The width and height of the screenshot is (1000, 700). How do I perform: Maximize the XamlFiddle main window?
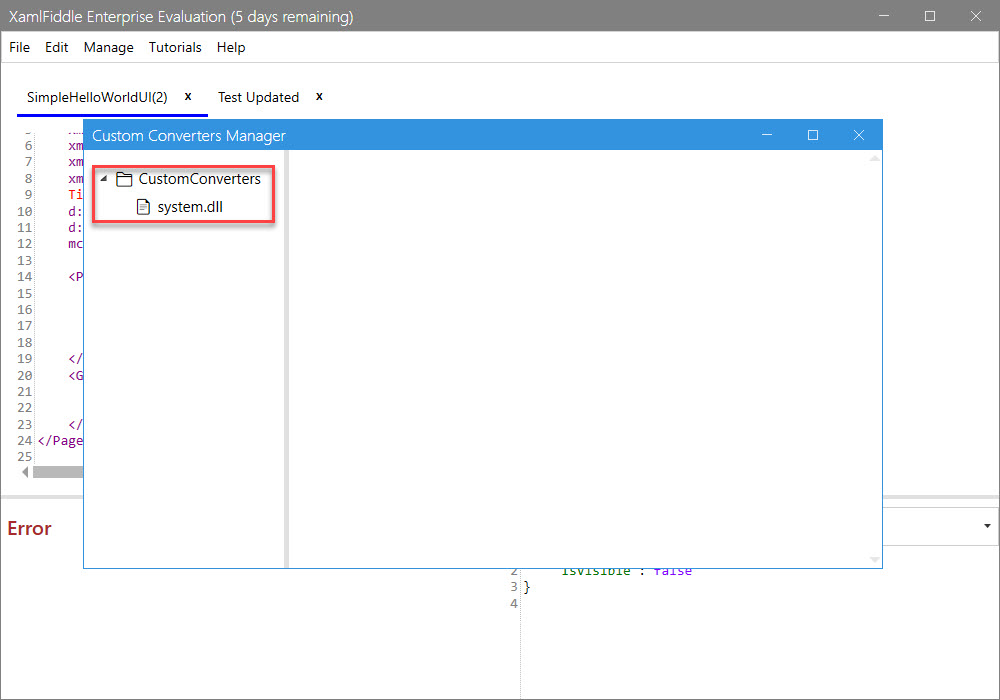coord(930,16)
